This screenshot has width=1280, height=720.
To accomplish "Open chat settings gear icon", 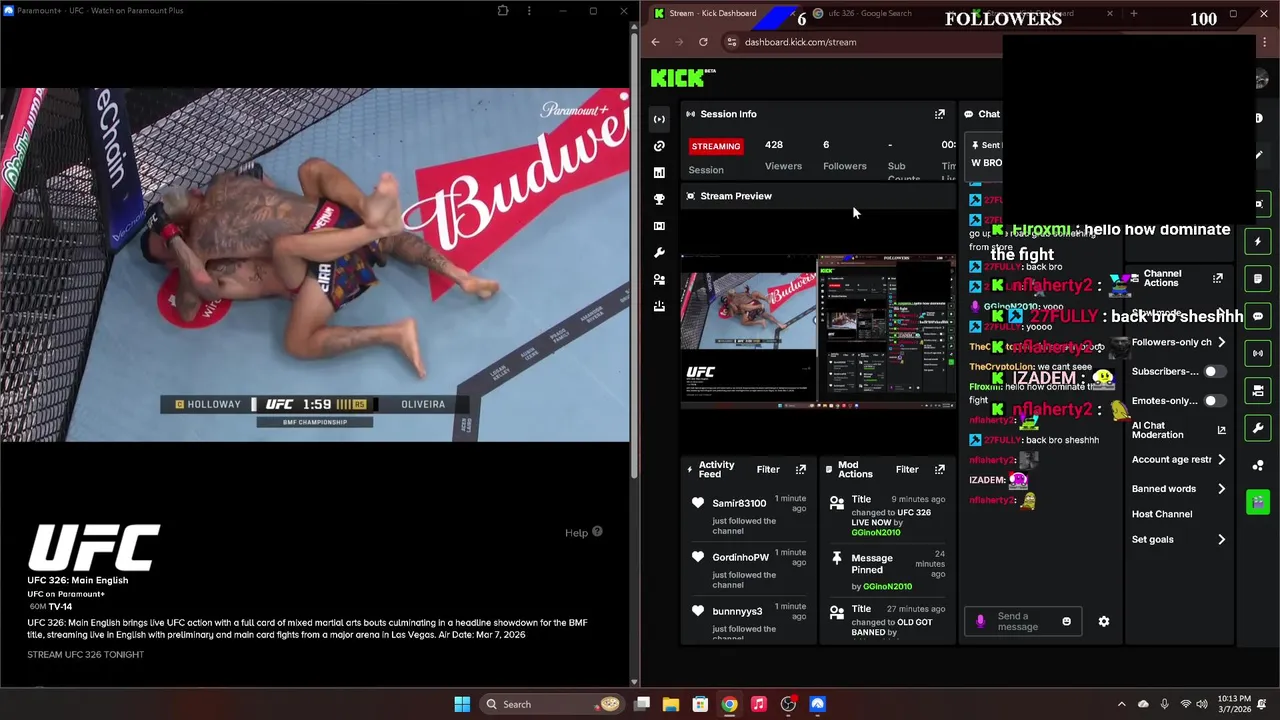I will click(x=1104, y=621).
